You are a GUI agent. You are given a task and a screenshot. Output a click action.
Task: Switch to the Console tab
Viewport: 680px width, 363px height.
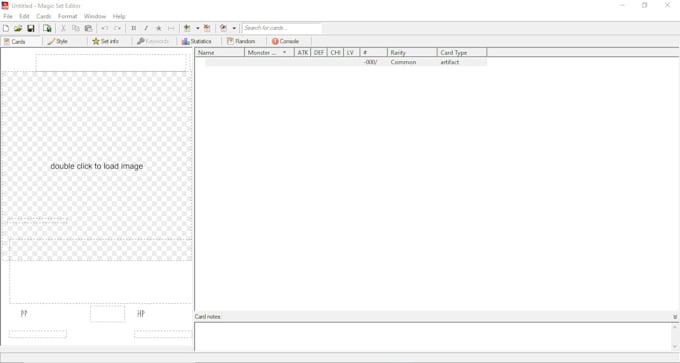coord(285,42)
